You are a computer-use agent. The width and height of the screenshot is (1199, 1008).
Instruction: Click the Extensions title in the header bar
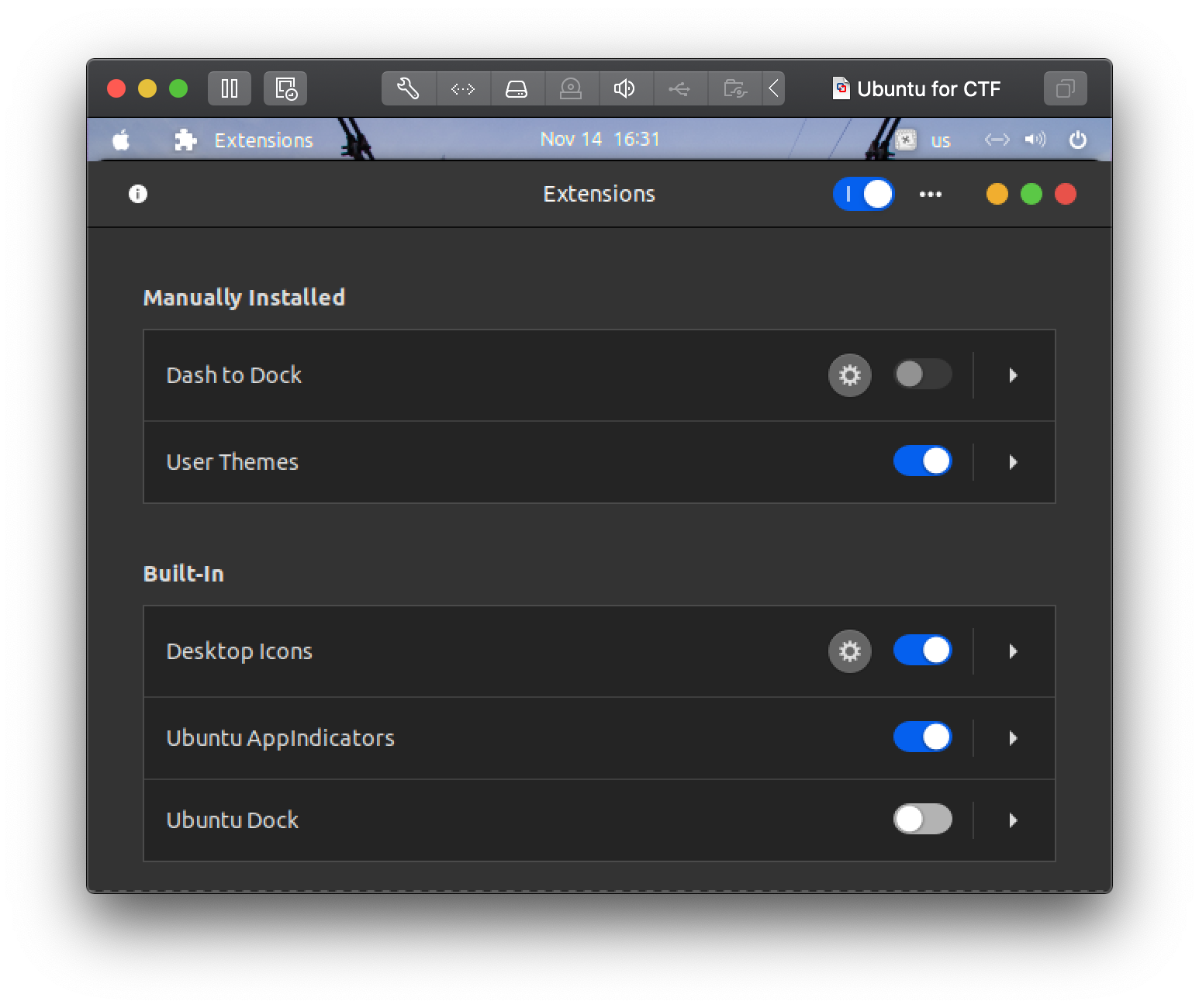click(x=599, y=194)
